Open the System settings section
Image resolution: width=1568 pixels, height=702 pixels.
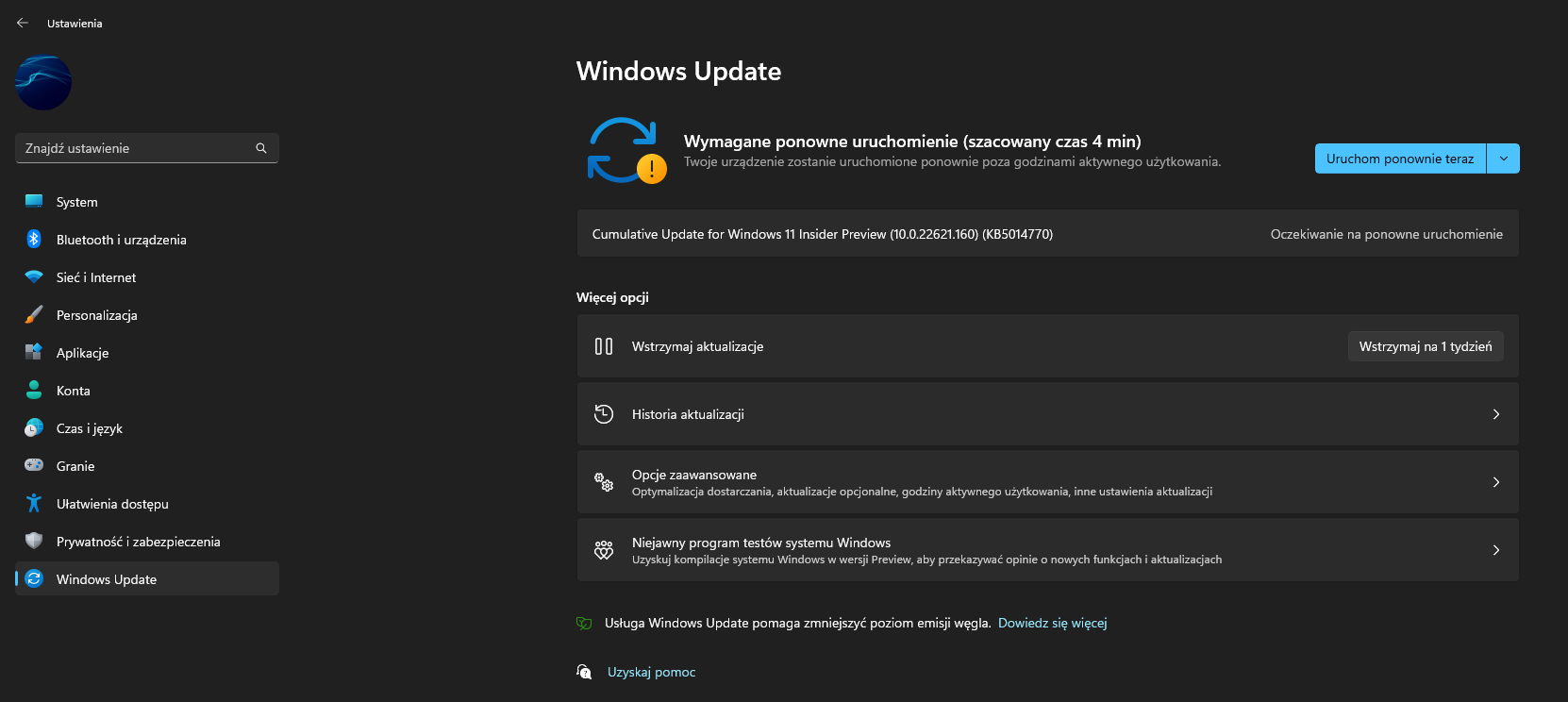click(146, 202)
